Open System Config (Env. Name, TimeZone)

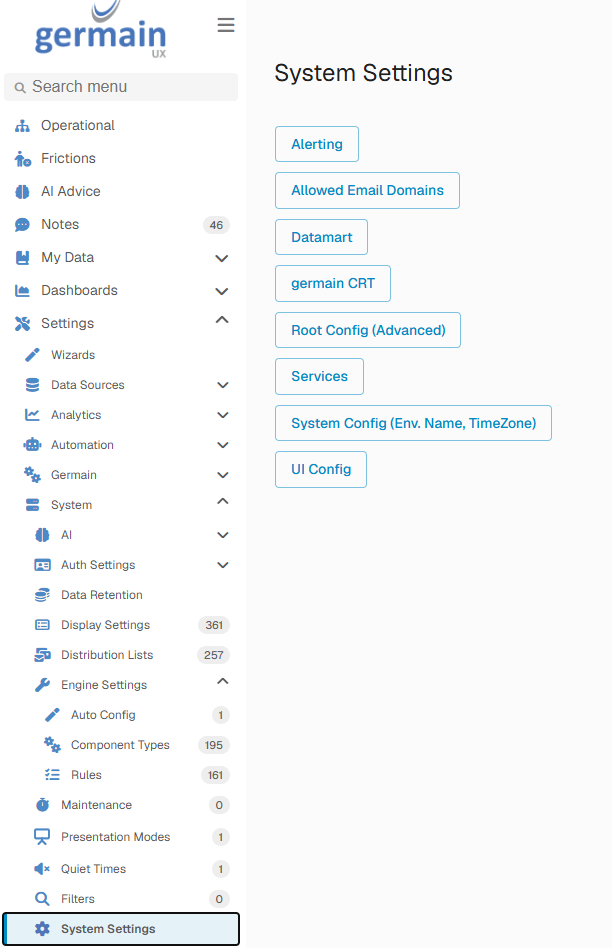click(413, 423)
